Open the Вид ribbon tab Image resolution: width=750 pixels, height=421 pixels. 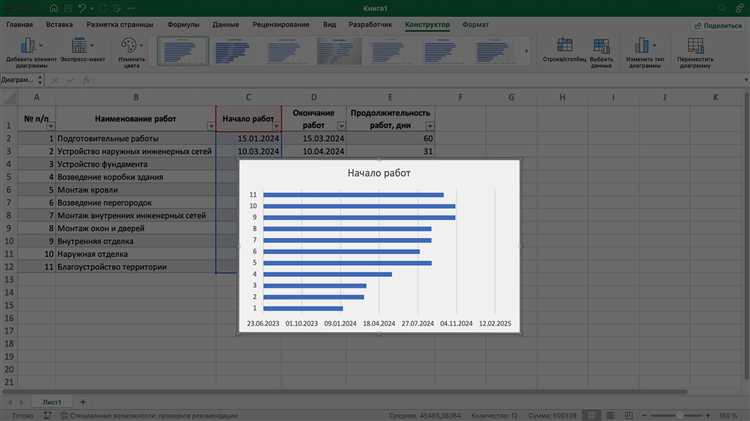[x=330, y=24]
